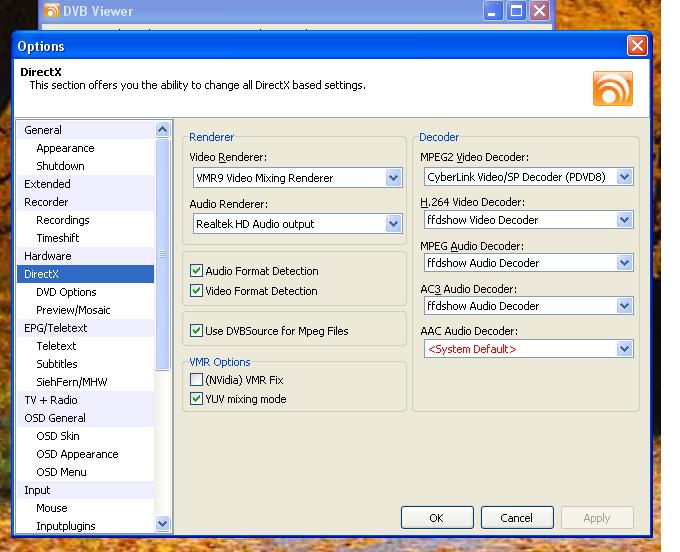Open the Video Renderer dropdown
The height and width of the screenshot is (552, 680).
coord(393,178)
